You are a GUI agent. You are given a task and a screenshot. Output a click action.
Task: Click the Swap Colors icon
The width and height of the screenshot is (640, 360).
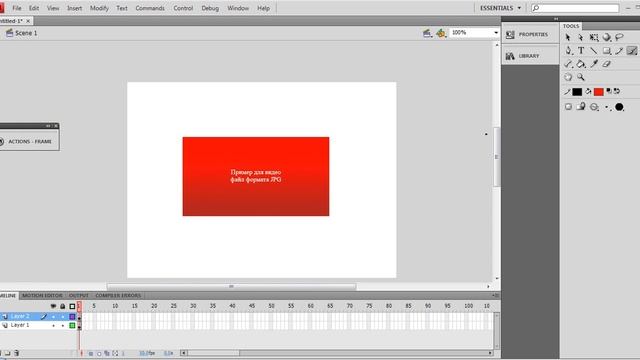tap(617, 91)
